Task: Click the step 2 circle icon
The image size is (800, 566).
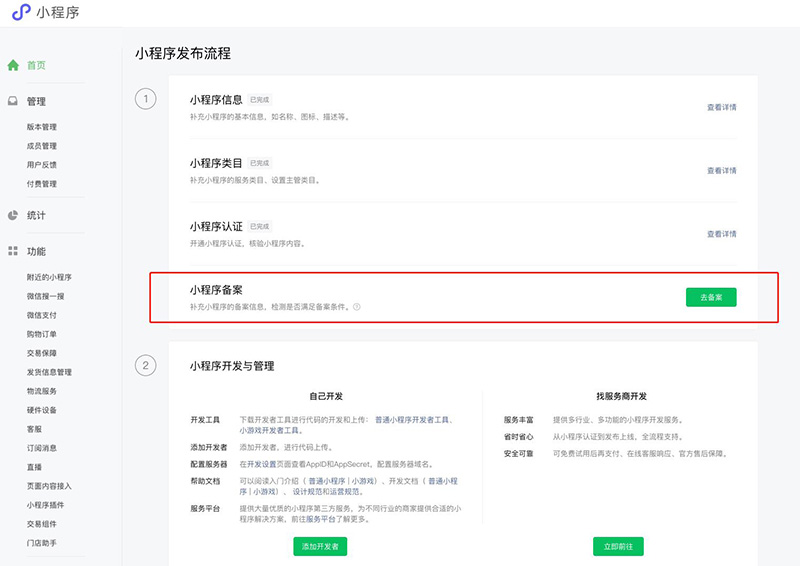Action: click(146, 366)
